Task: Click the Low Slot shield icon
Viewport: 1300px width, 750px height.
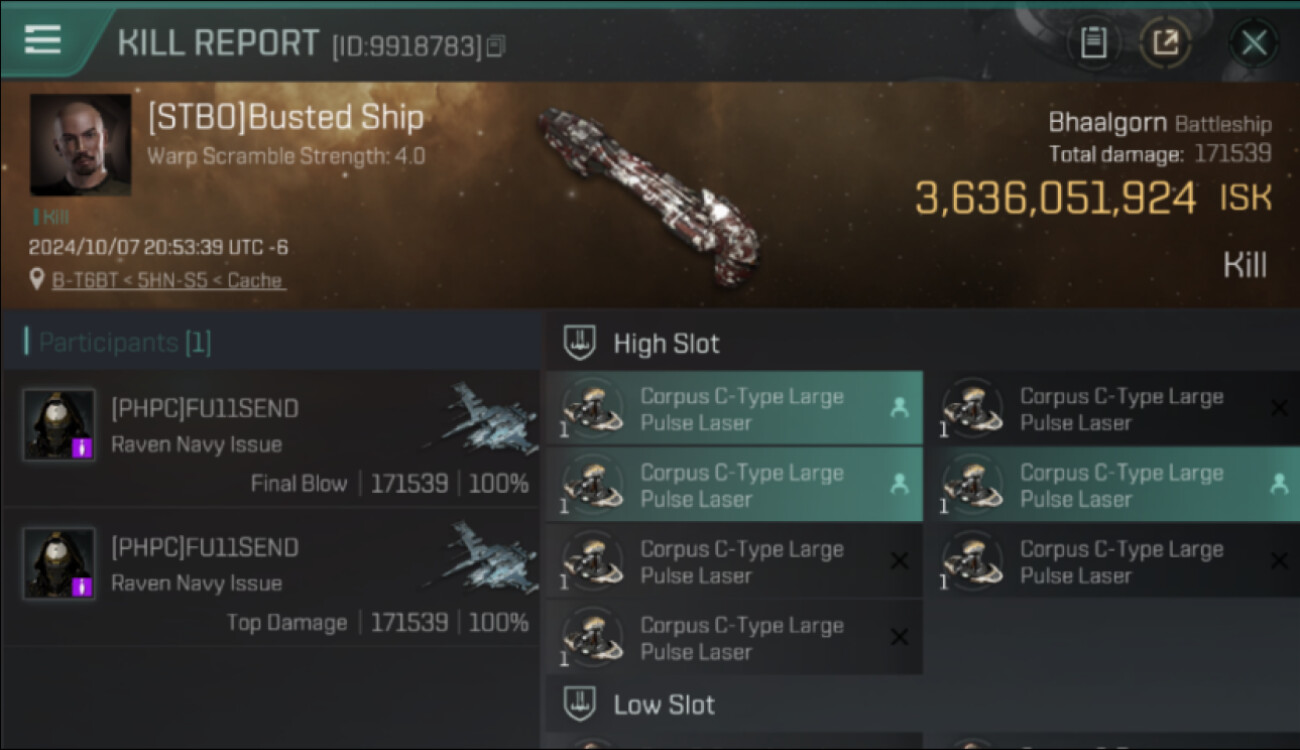Action: [x=580, y=704]
